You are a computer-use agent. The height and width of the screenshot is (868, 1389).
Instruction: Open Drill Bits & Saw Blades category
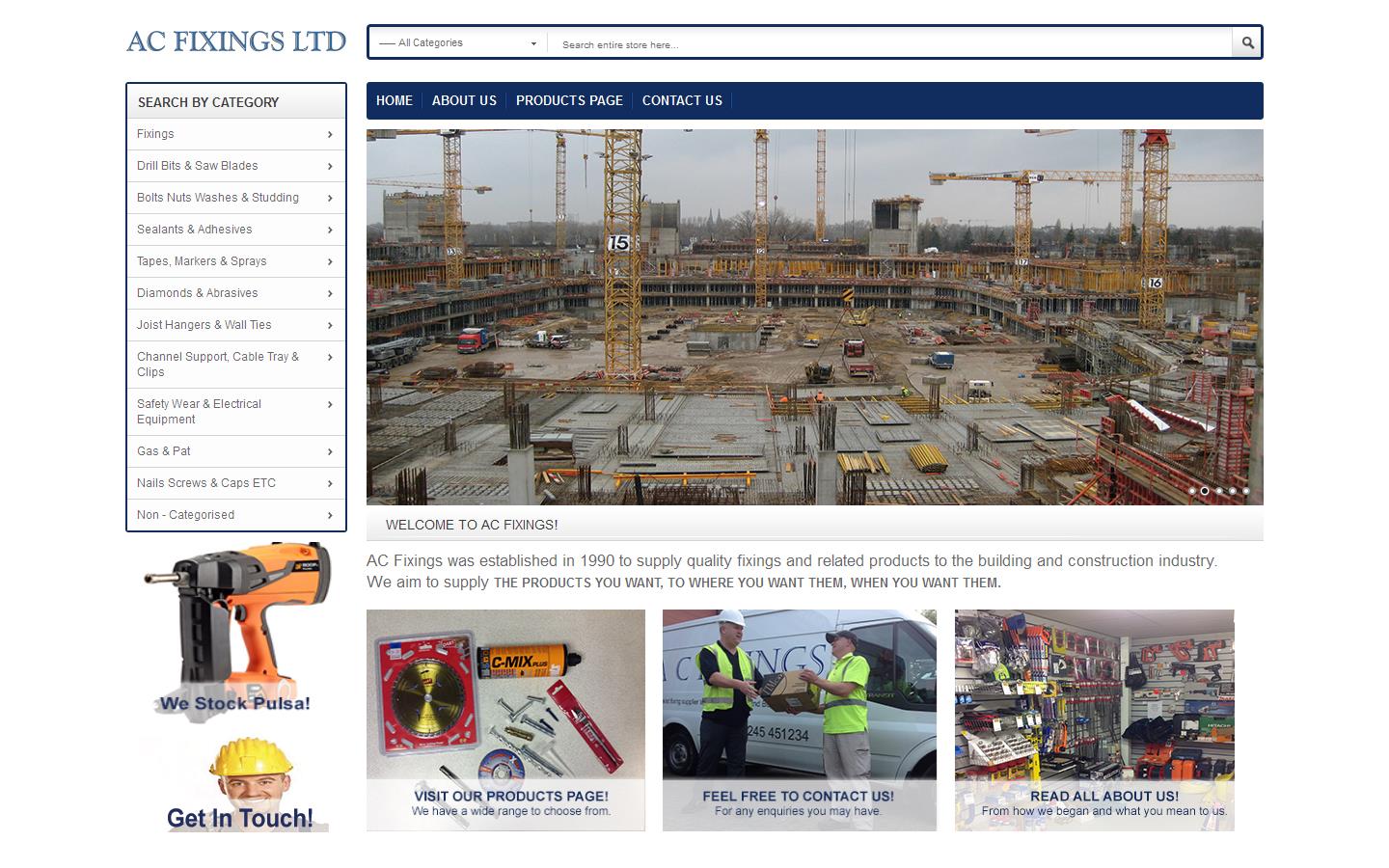pyautogui.click(x=198, y=166)
